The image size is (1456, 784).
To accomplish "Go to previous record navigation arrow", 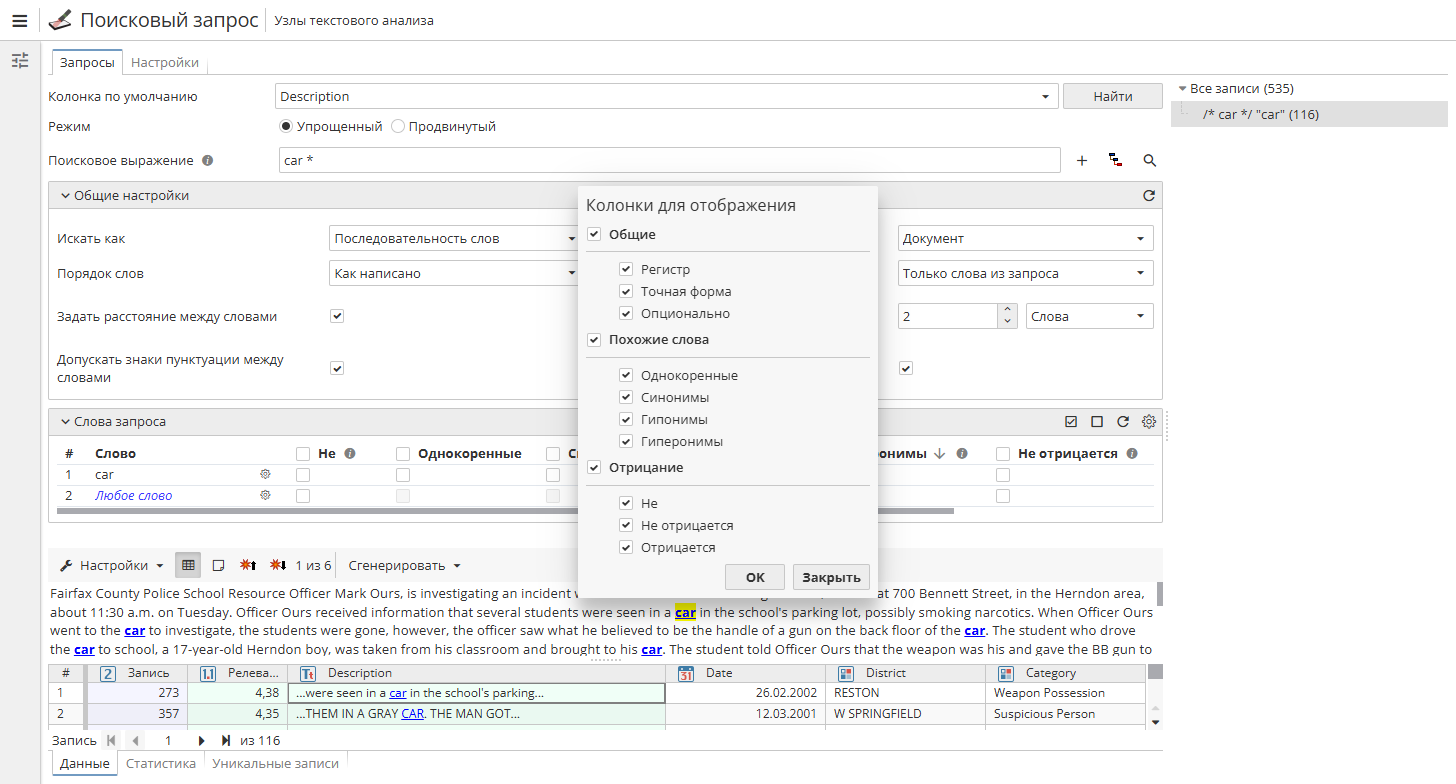I will [x=134, y=741].
